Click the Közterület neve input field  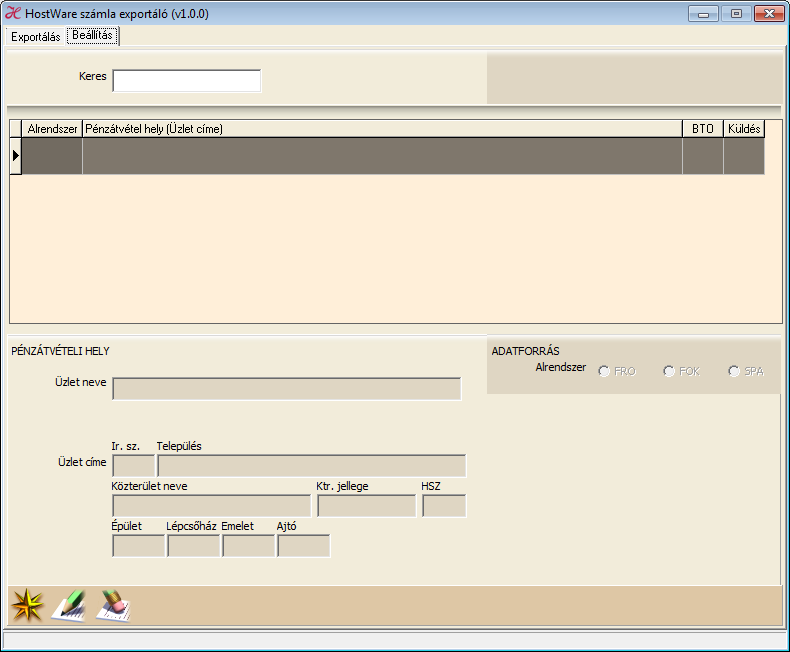[212, 506]
